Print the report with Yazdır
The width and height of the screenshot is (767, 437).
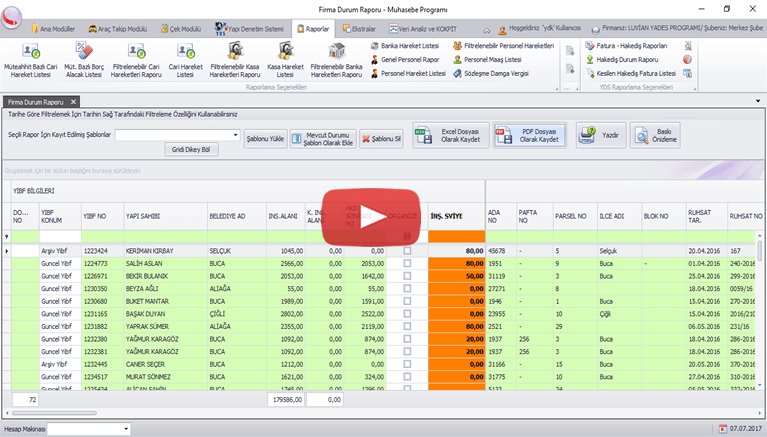coord(600,135)
